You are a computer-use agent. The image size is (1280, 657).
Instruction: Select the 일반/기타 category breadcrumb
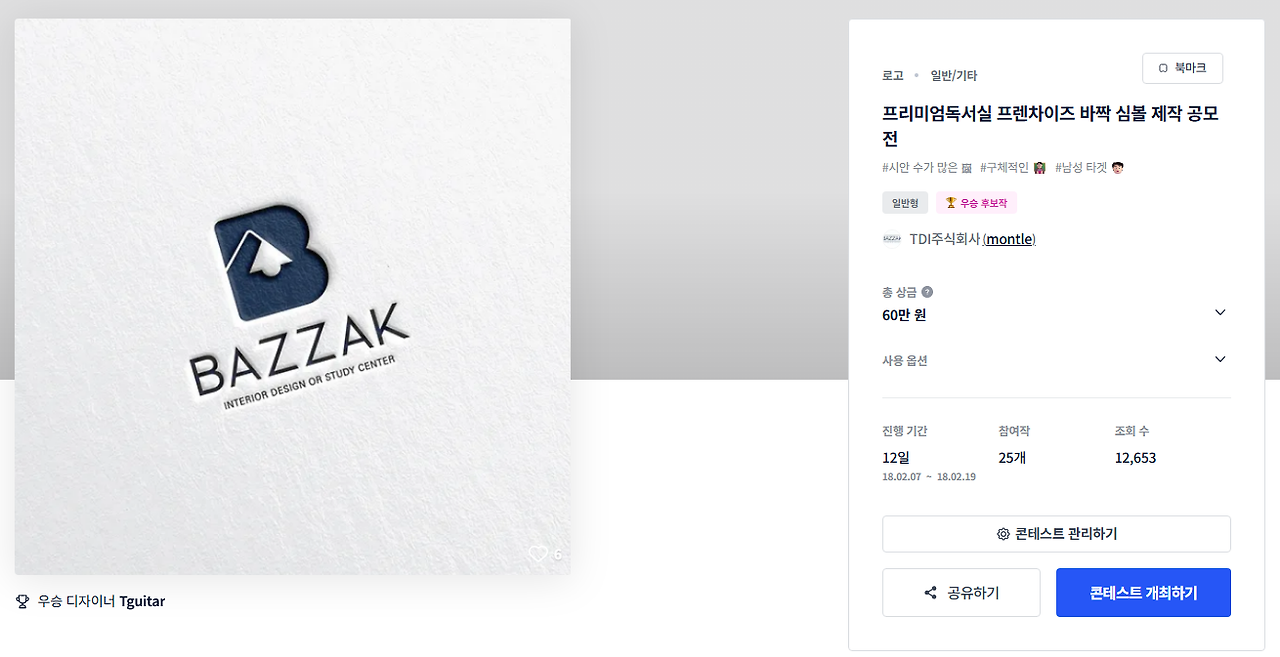(954, 75)
